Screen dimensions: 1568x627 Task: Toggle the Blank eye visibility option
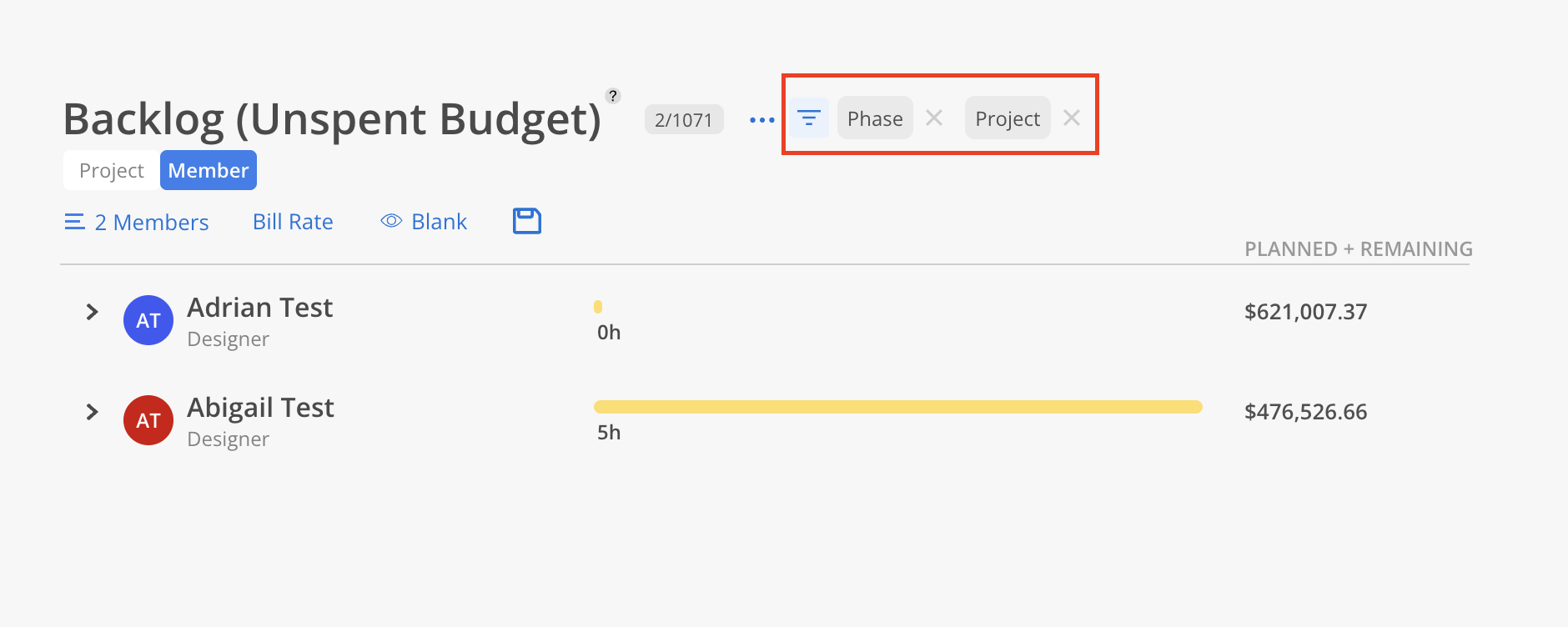pyautogui.click(x=424, y=222)
